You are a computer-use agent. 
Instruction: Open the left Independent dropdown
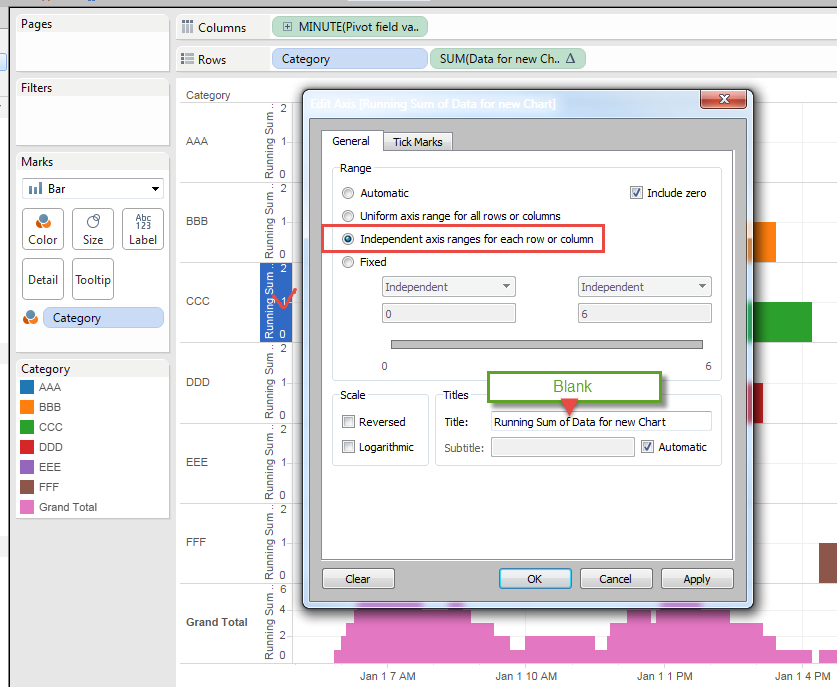coord(448,287)
